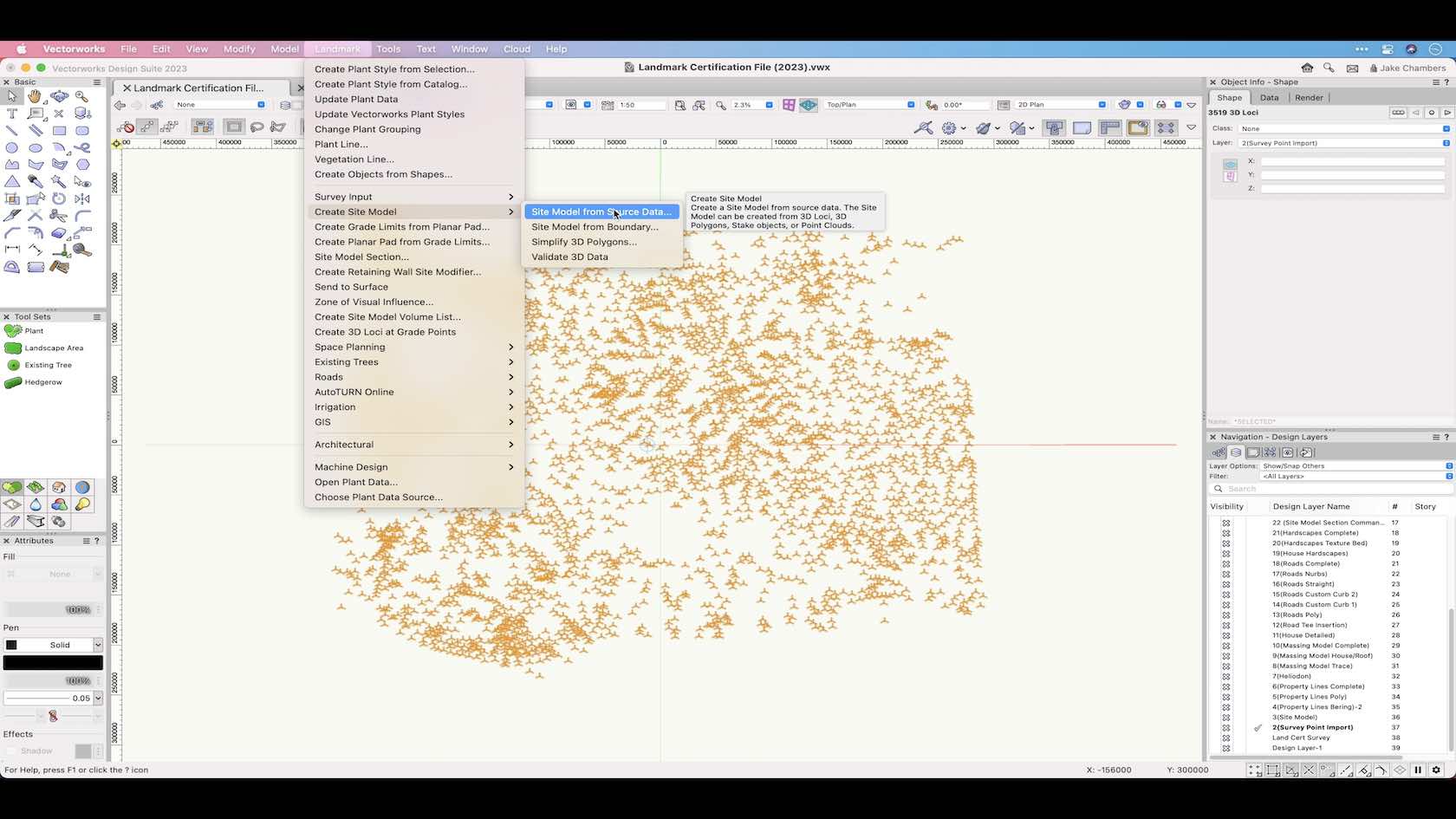Select the Pan tool in Basic palette
This screenshot has height=819, width=1456.
(36, 97)
